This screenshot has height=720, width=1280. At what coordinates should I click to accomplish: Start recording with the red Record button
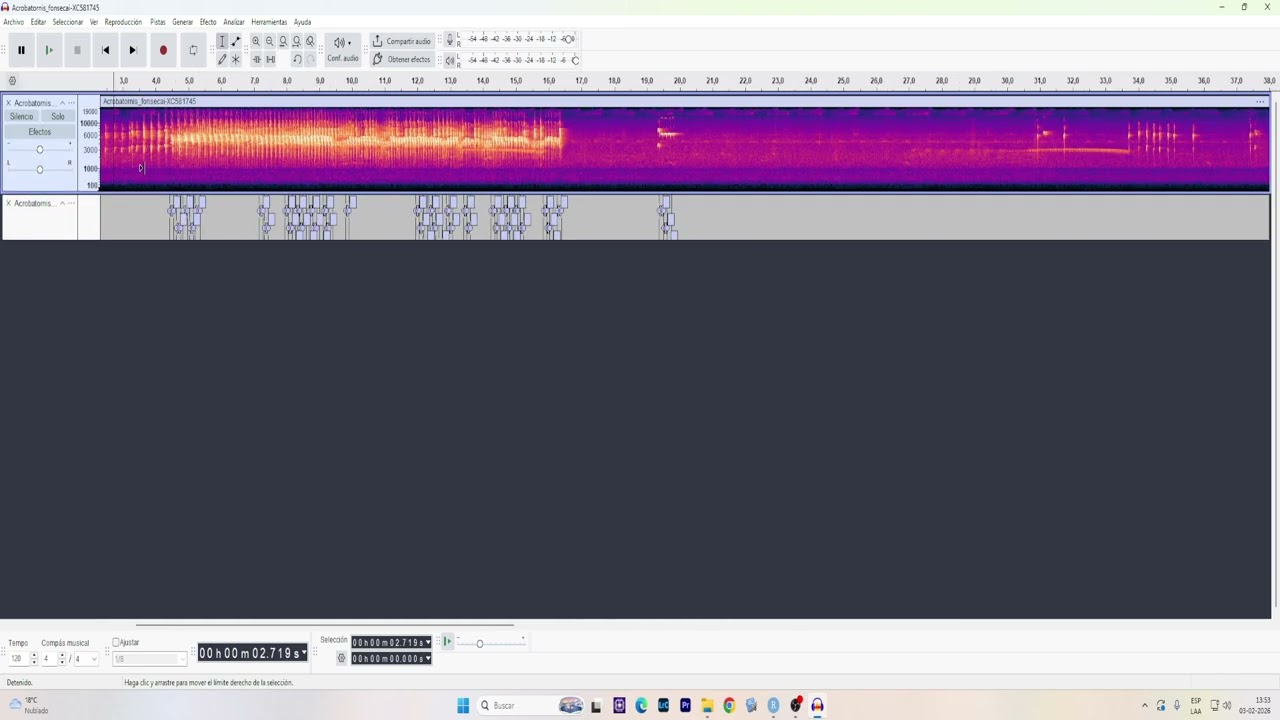[163, 50]
